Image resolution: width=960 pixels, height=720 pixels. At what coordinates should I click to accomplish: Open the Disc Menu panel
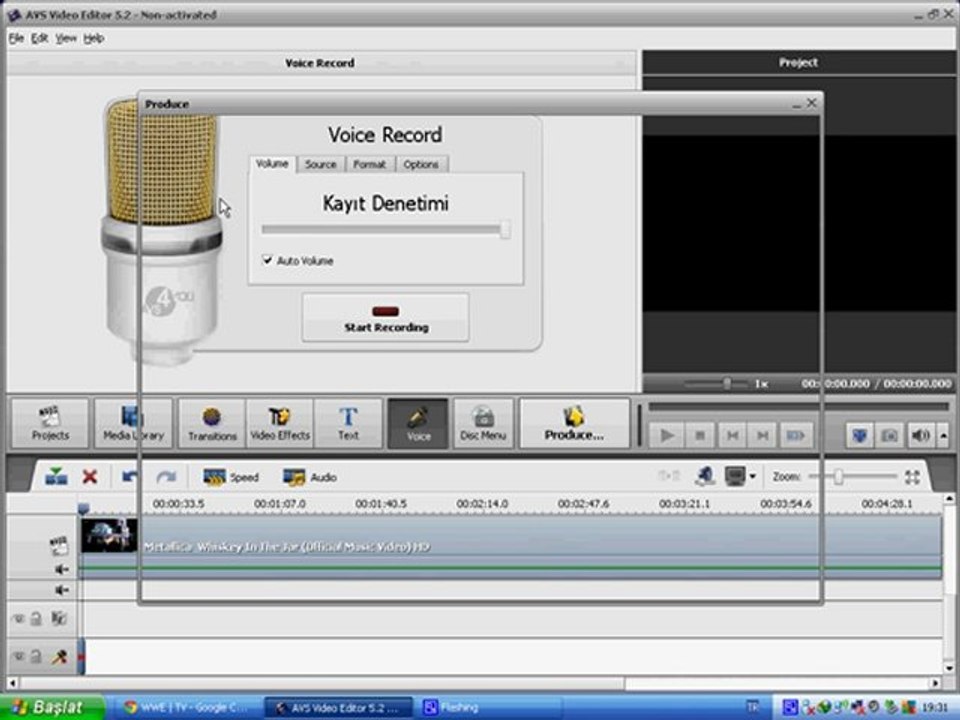click(483, 424)
